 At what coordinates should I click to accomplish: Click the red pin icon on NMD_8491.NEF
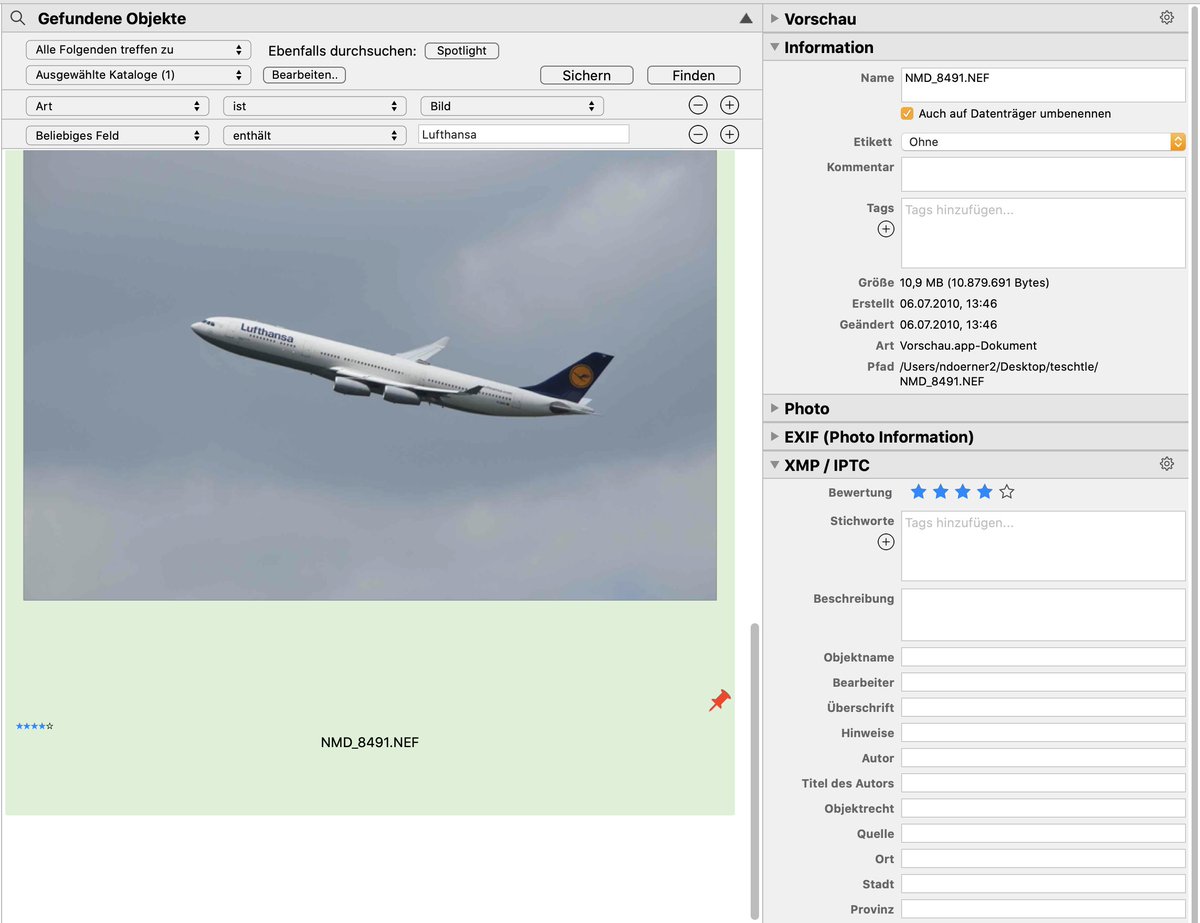pyautogui.click(x=719, y=700)
